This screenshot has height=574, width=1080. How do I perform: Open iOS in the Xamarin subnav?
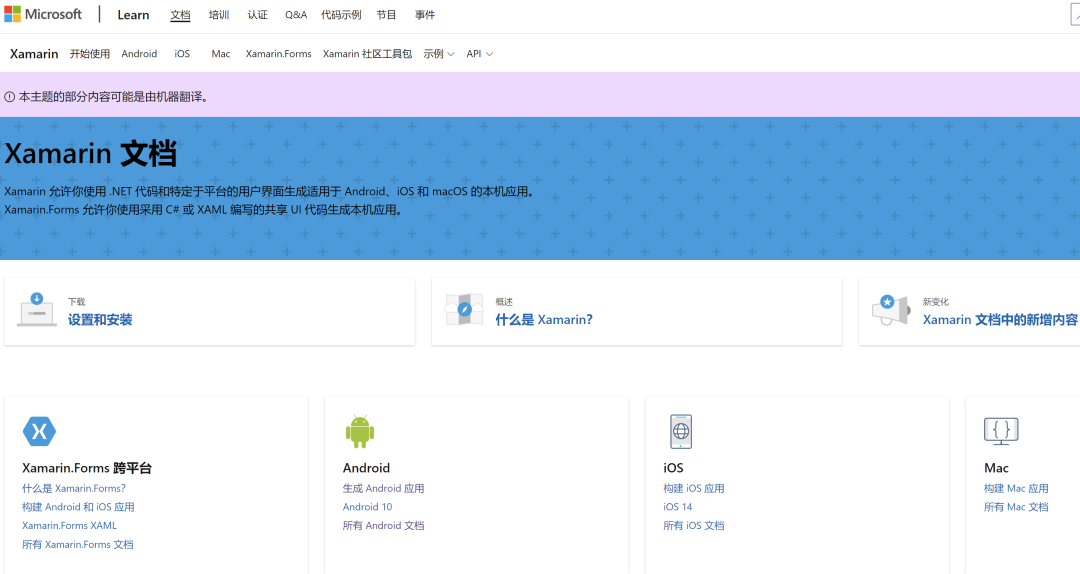182,54
